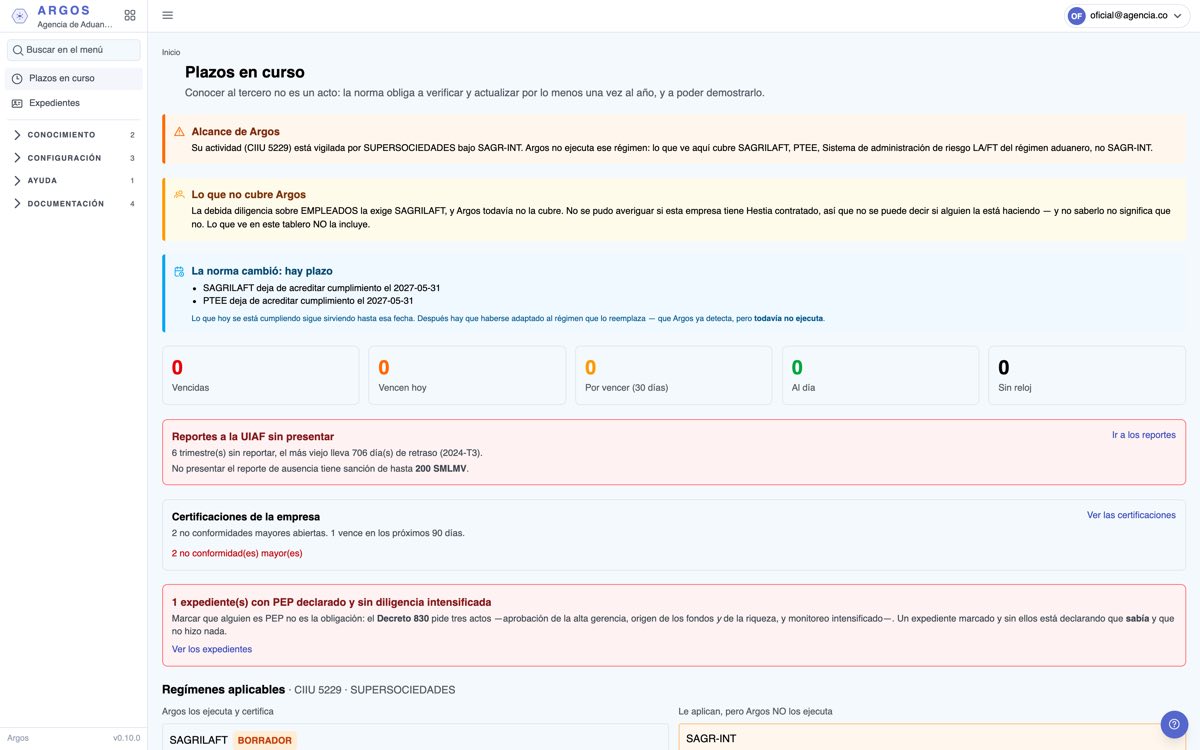1200x750 pixels.
Task: Expand the Documentación section
Action: 74,204
